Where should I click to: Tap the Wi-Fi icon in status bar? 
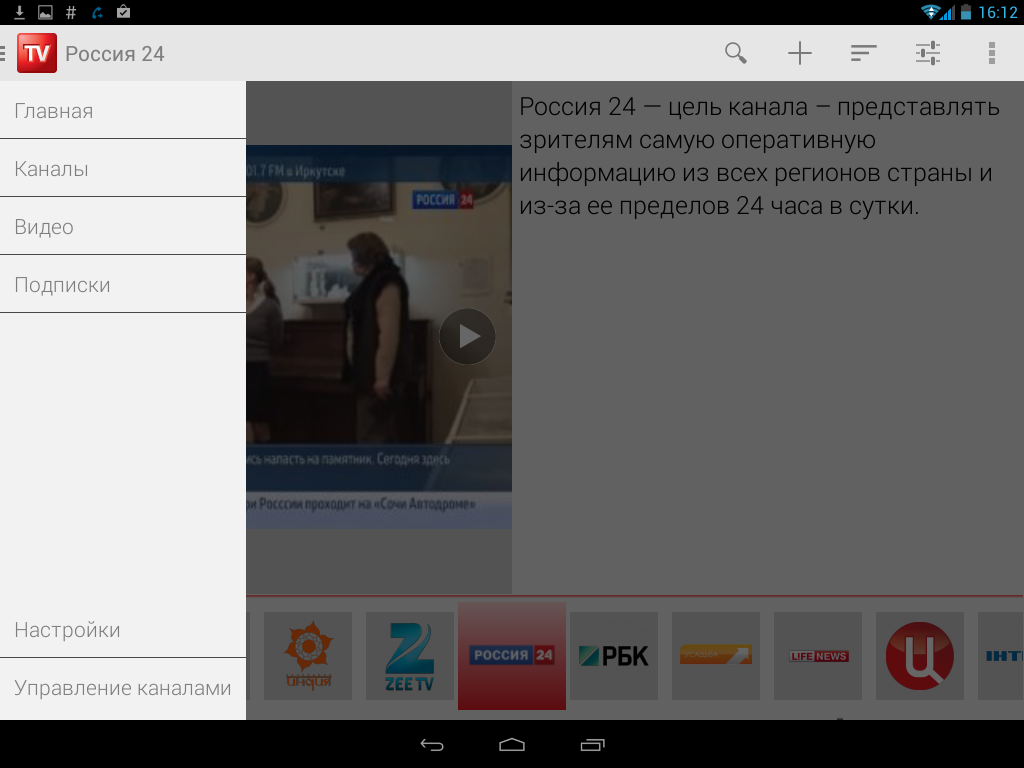pos(931,12)
